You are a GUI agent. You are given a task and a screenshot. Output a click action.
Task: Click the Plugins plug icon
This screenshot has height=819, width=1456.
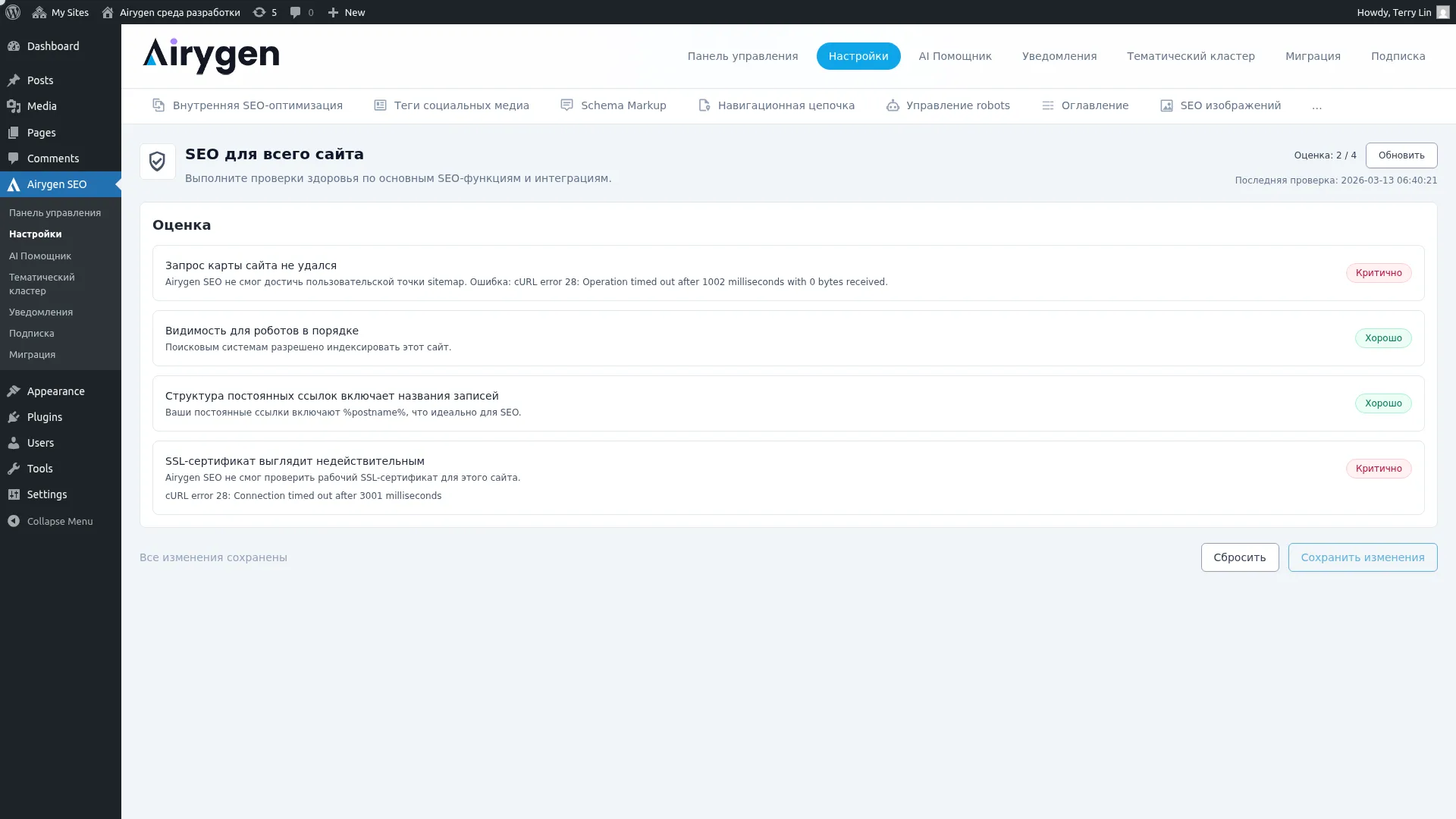[x=14, y=417]
